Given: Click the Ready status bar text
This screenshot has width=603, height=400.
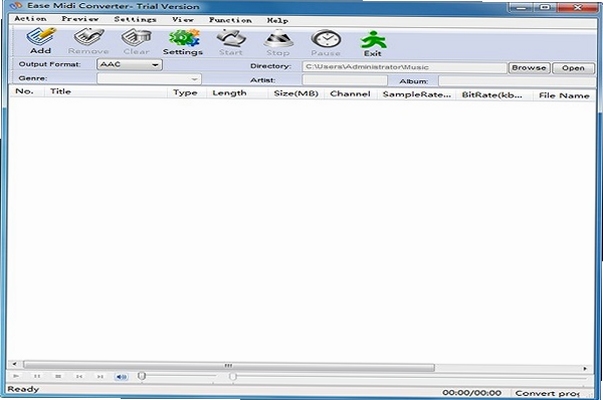Looking at the screenshot, I should click(x=23, y=389).
